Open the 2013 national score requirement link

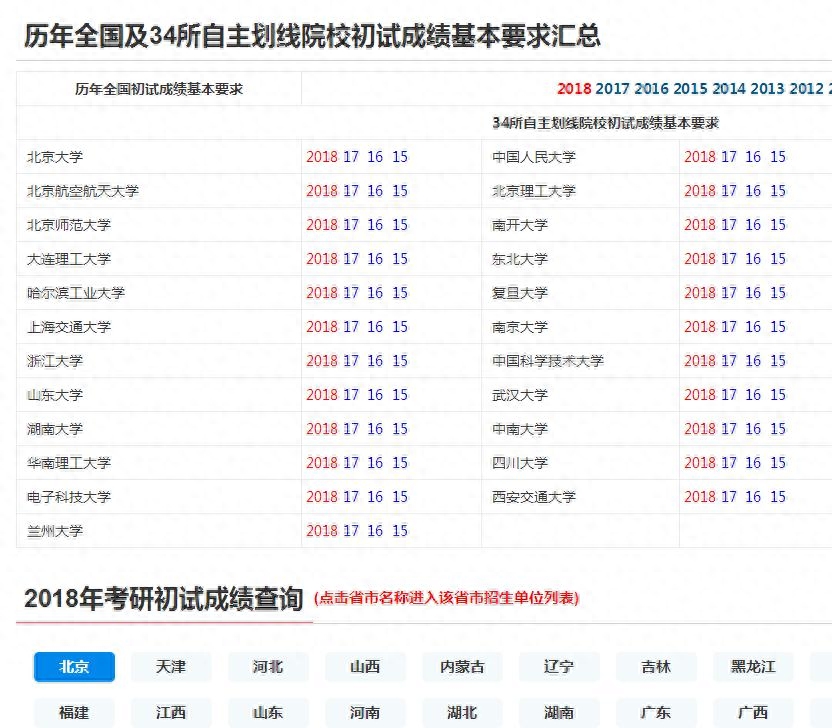[x=768, y=89]
